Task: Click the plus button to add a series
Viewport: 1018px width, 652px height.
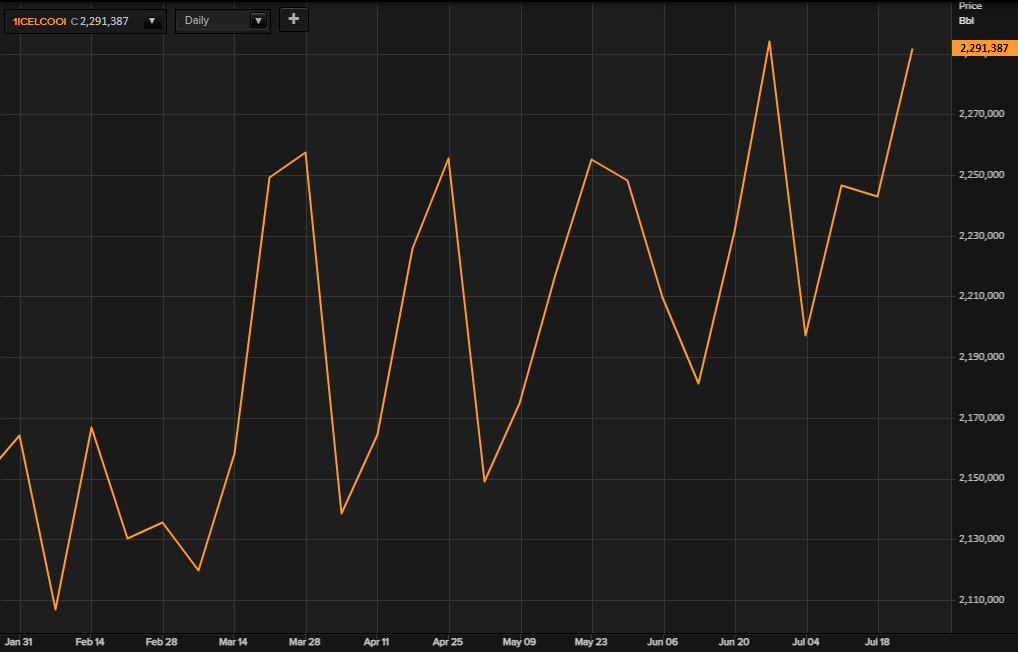Action: click(293, 19)
